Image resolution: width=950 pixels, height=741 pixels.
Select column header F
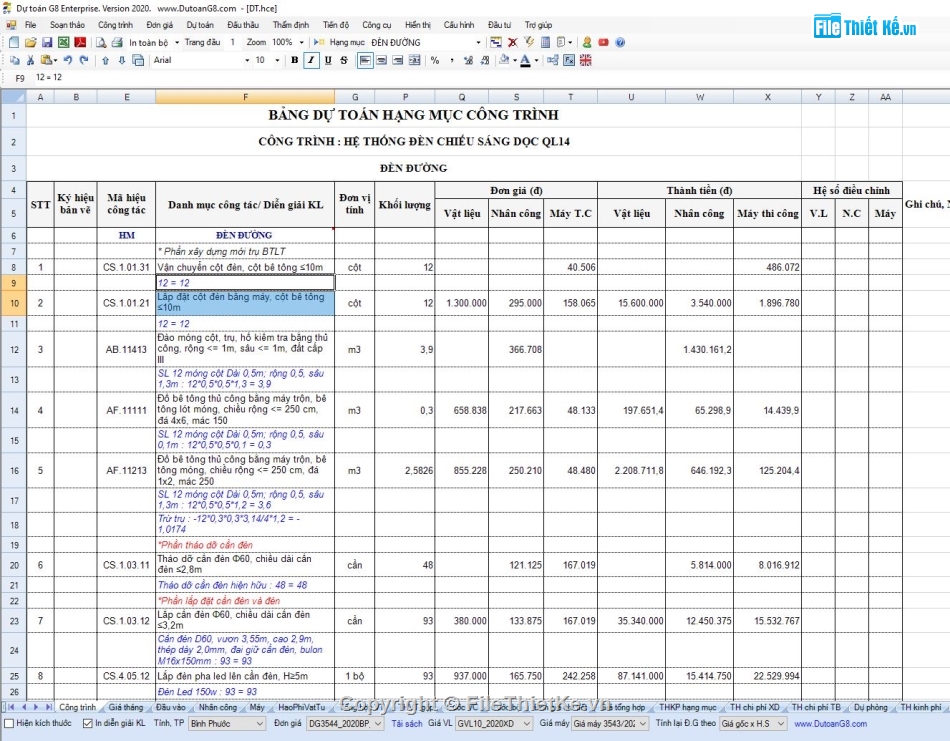pyautogui.click(x=245, y=97)
